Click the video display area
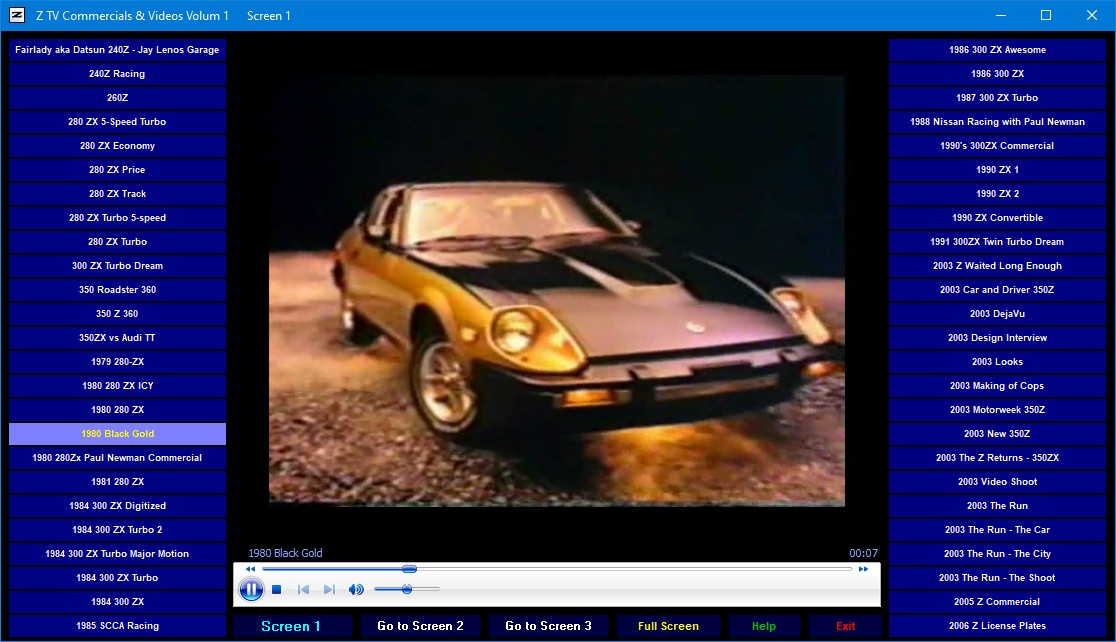The image size is (1116, 642). click(557, 290)
